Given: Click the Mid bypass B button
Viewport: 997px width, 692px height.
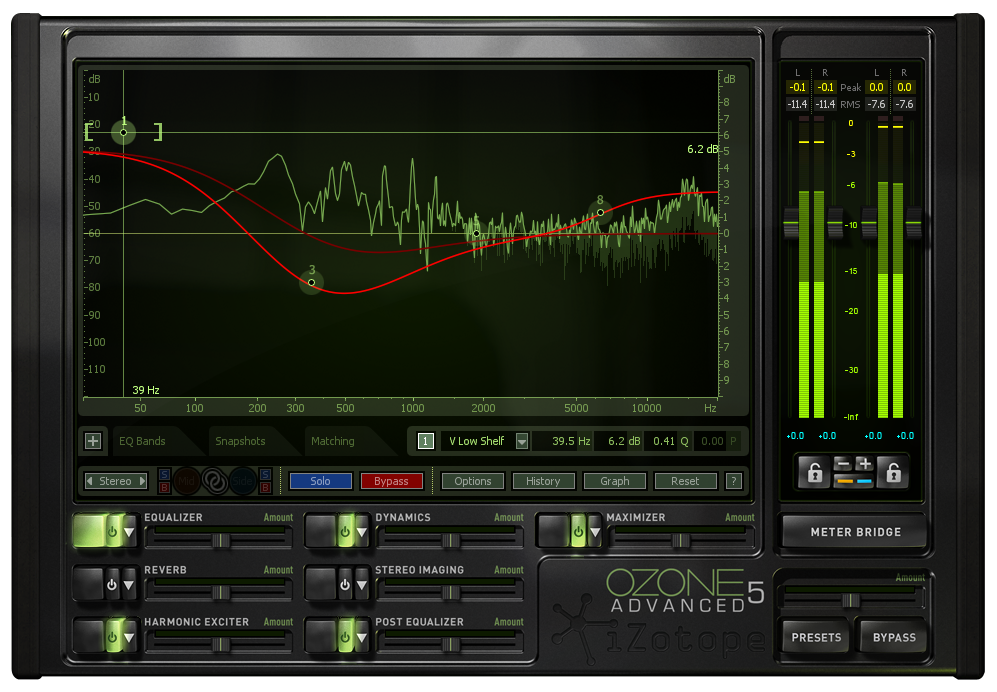Looking at the screenshot, I should (164, 488).
